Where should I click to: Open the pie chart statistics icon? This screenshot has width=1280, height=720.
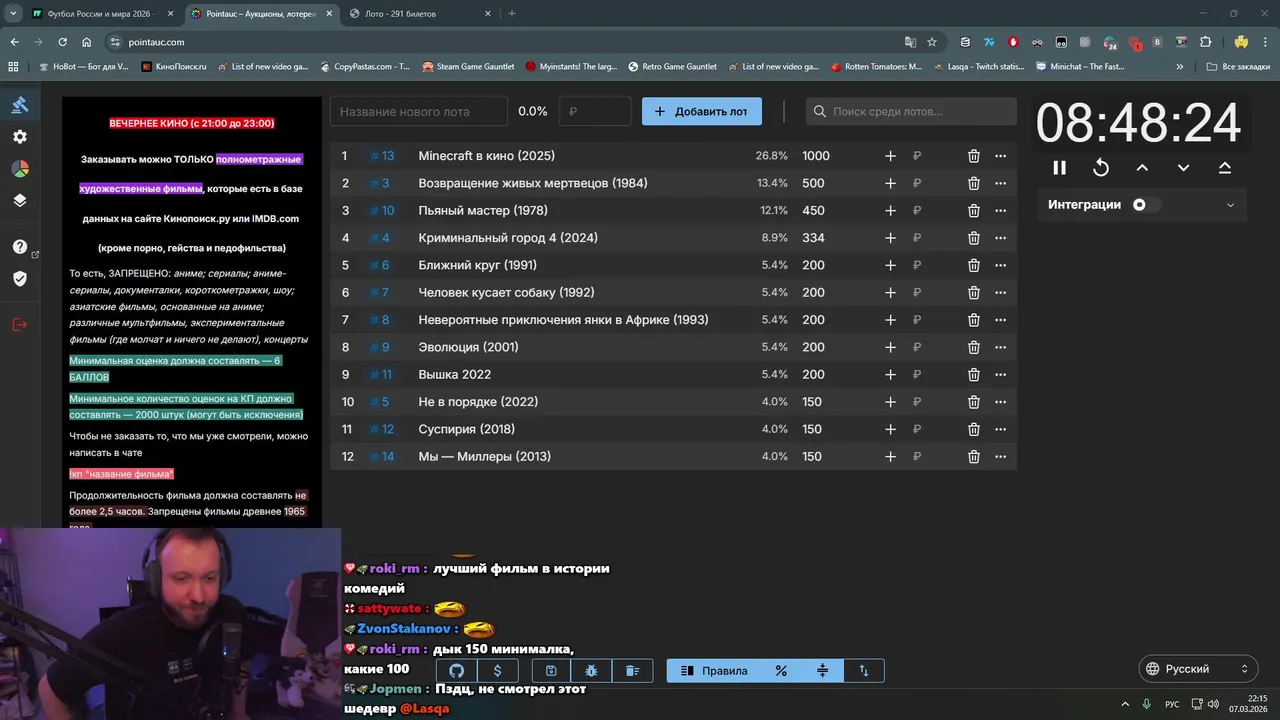20,169
